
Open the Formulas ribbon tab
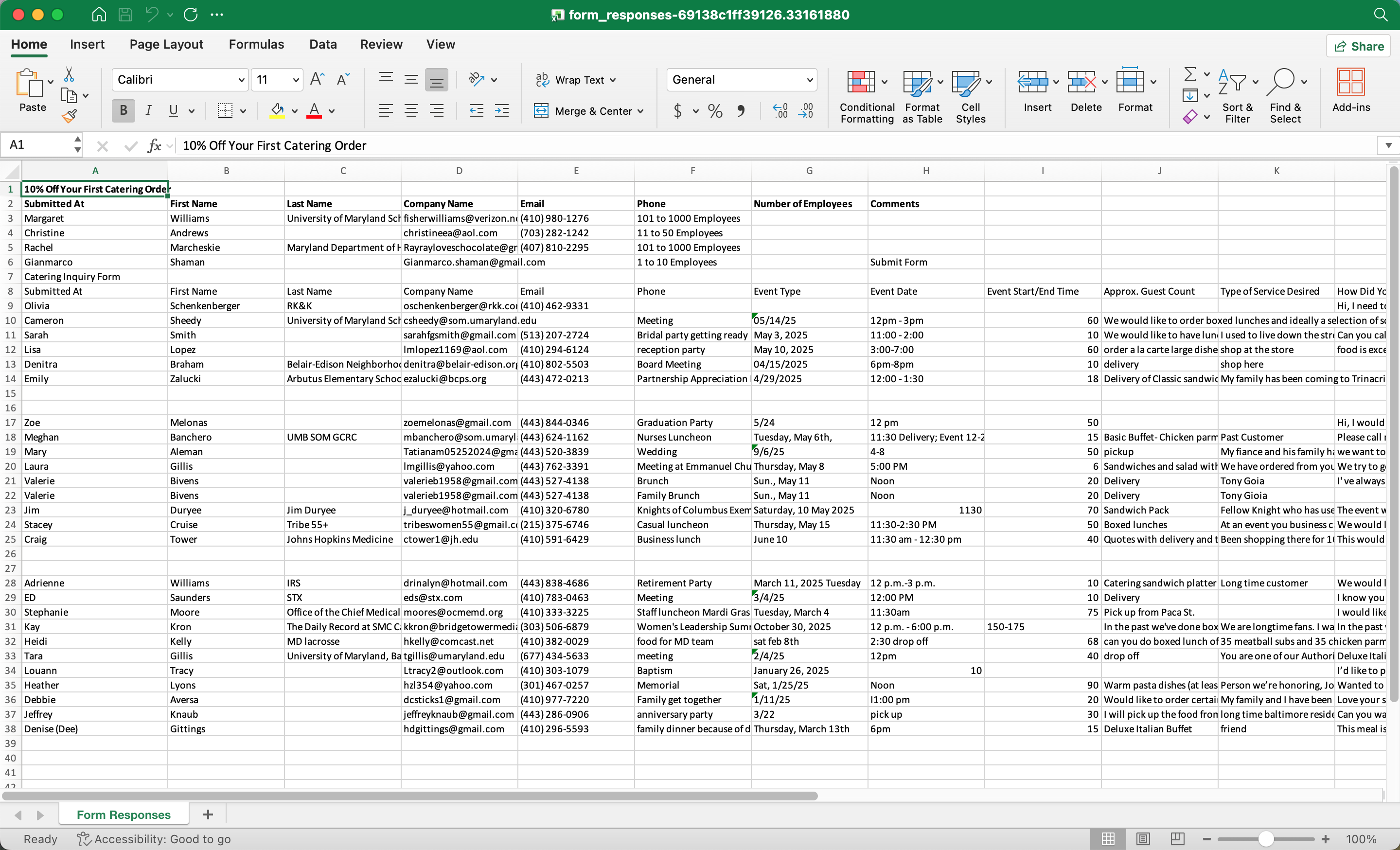[x=256, y=44]
